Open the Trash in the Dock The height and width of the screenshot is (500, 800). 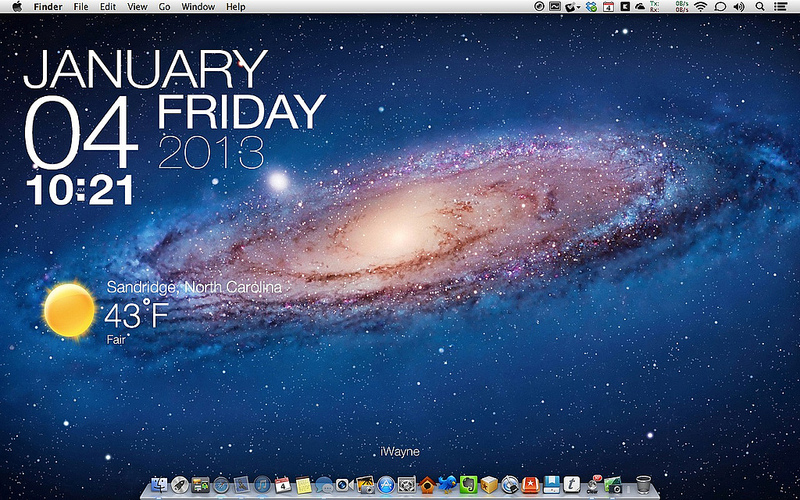click(x=643, y=485)
